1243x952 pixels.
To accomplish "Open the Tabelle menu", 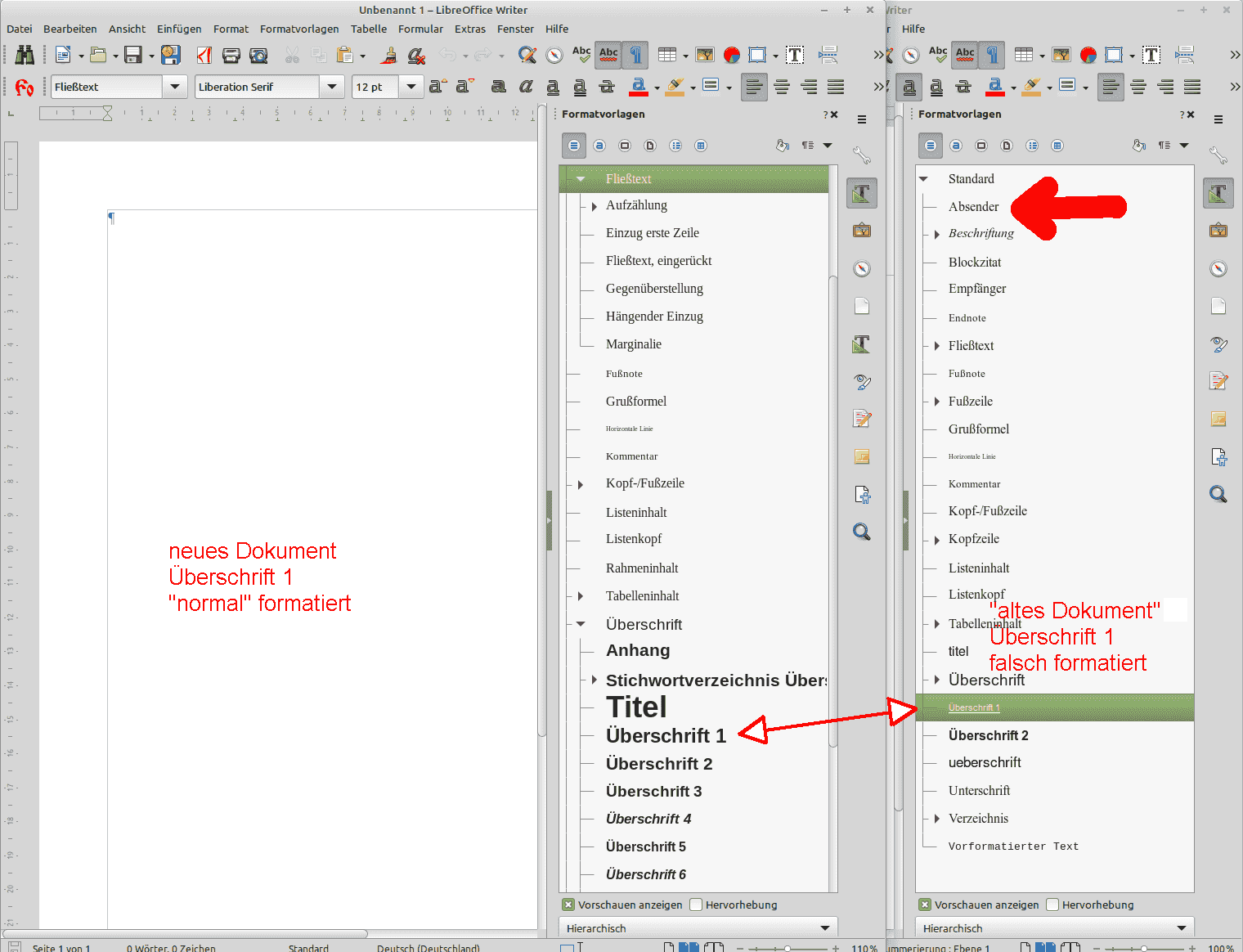I will click(368, 29).
